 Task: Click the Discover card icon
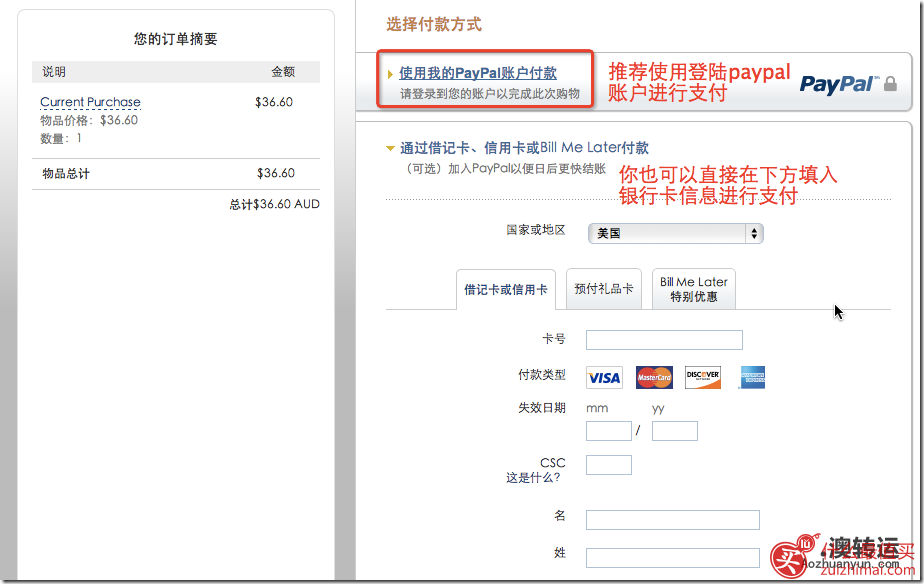pos(703,377)
